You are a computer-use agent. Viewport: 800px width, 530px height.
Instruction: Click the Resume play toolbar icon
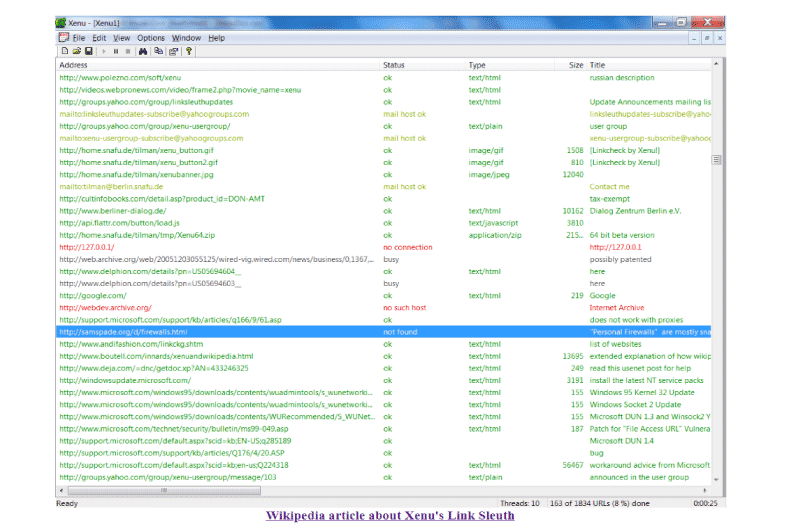point(104,51)
